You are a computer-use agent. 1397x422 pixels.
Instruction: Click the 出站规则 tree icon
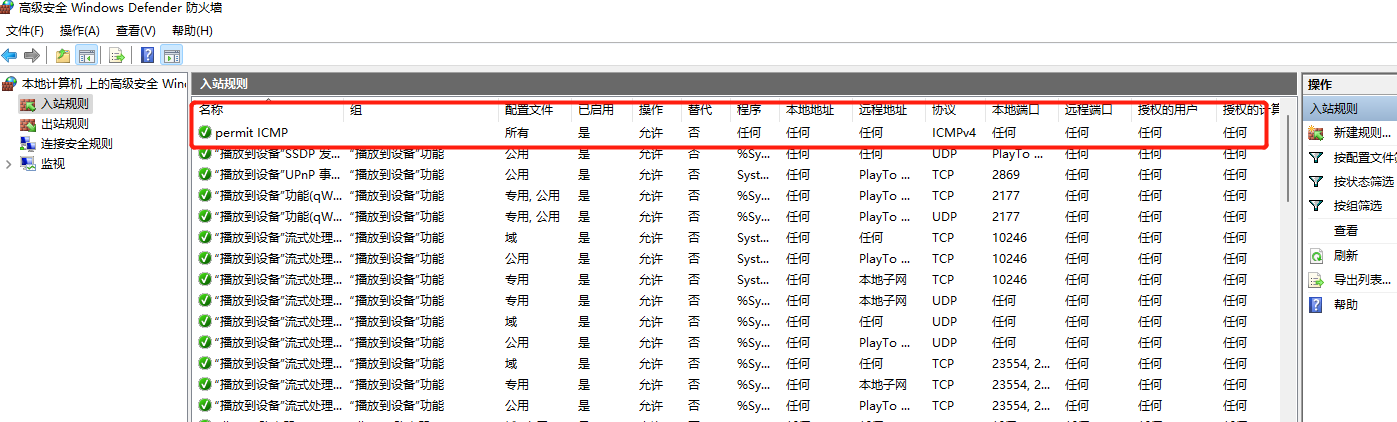pos(28,124)
